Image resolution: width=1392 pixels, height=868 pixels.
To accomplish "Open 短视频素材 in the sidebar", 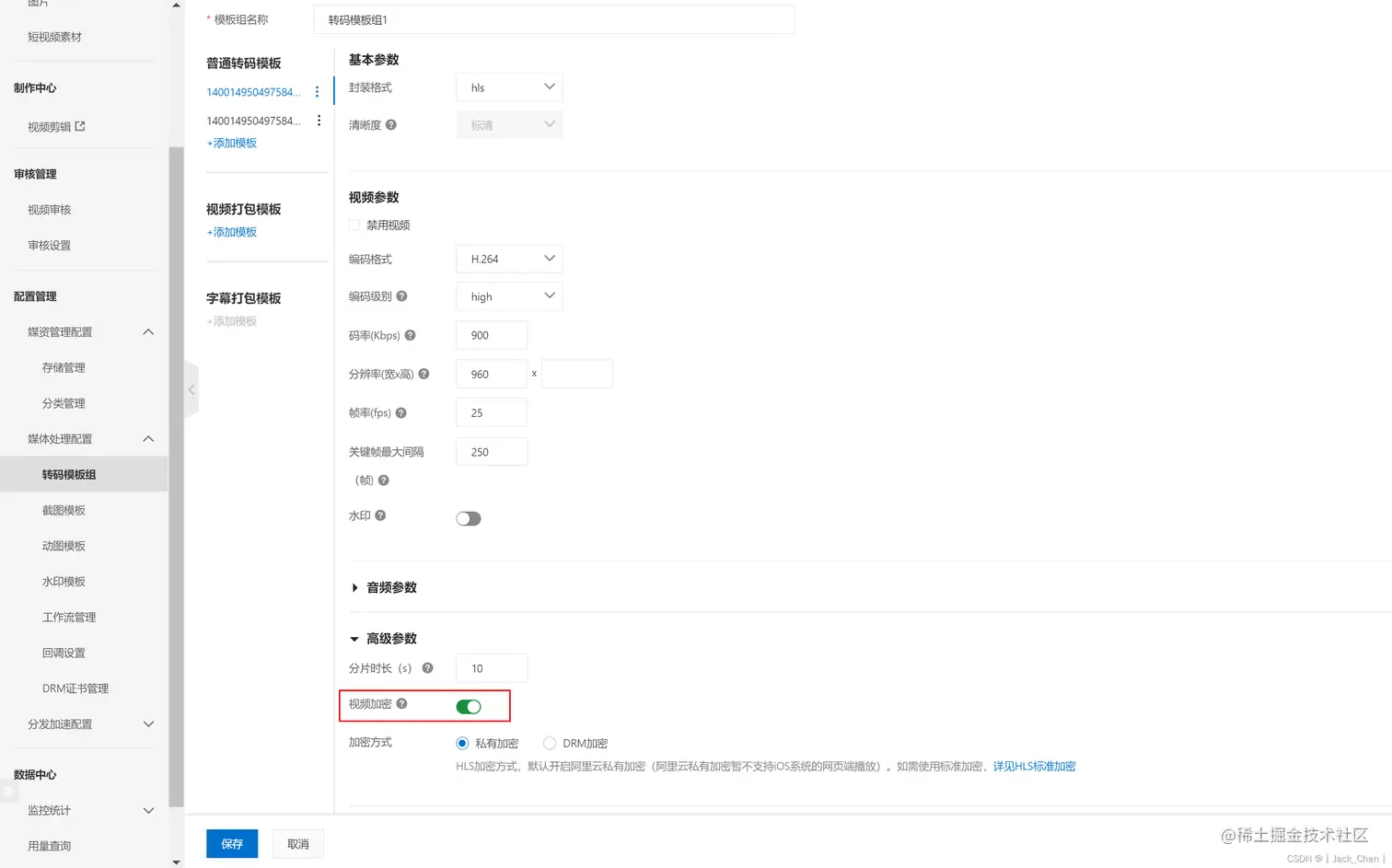I will point(54,37).
